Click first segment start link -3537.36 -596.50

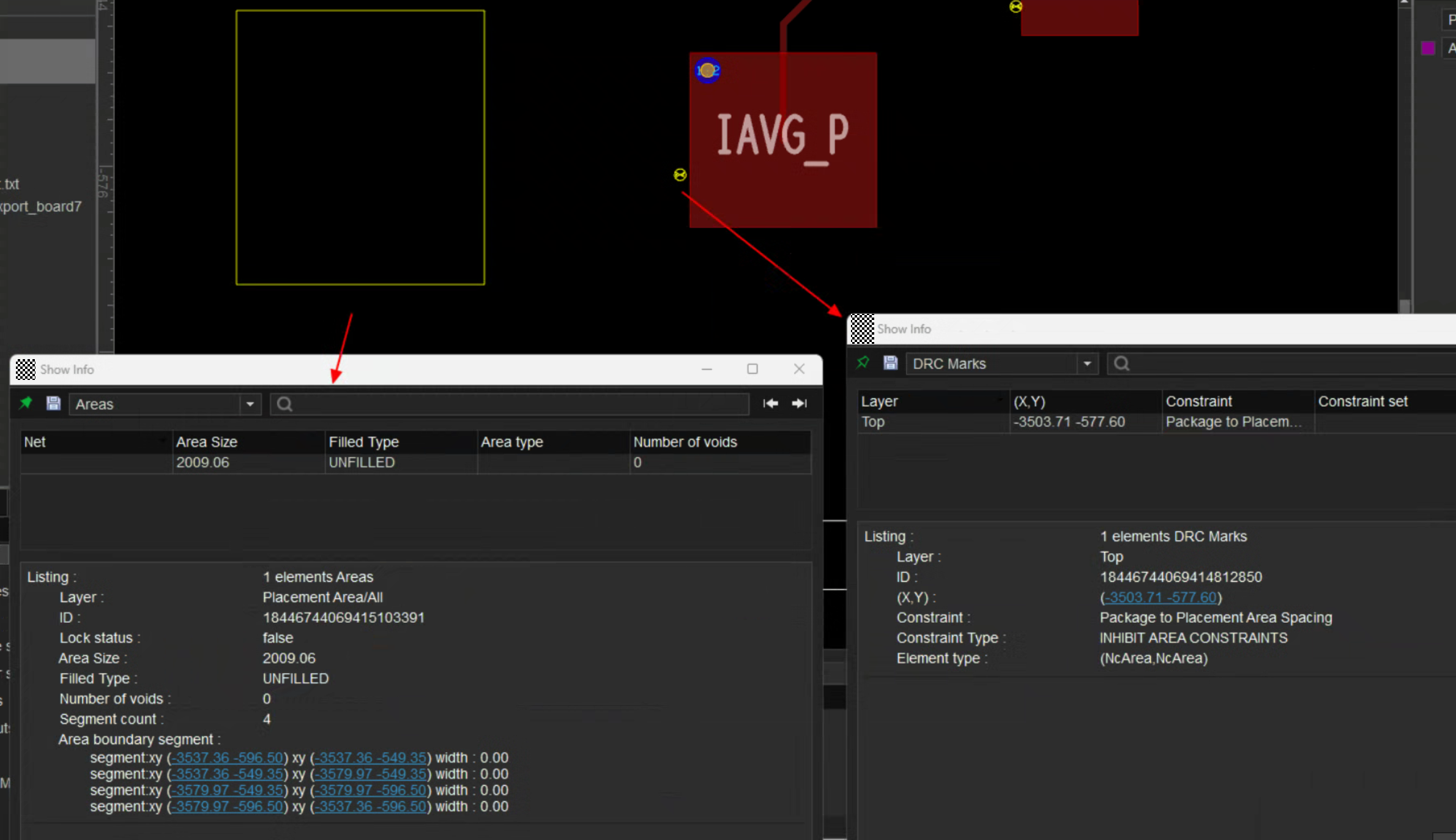[x=227, y=758]
